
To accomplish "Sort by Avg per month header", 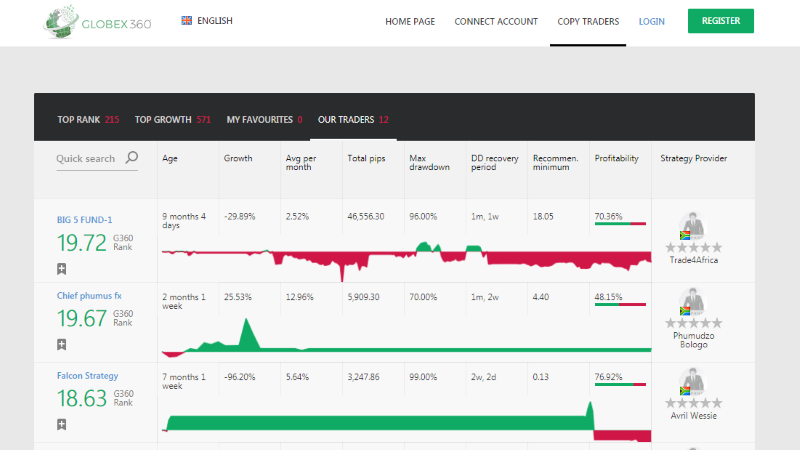I will click(301, 162).
